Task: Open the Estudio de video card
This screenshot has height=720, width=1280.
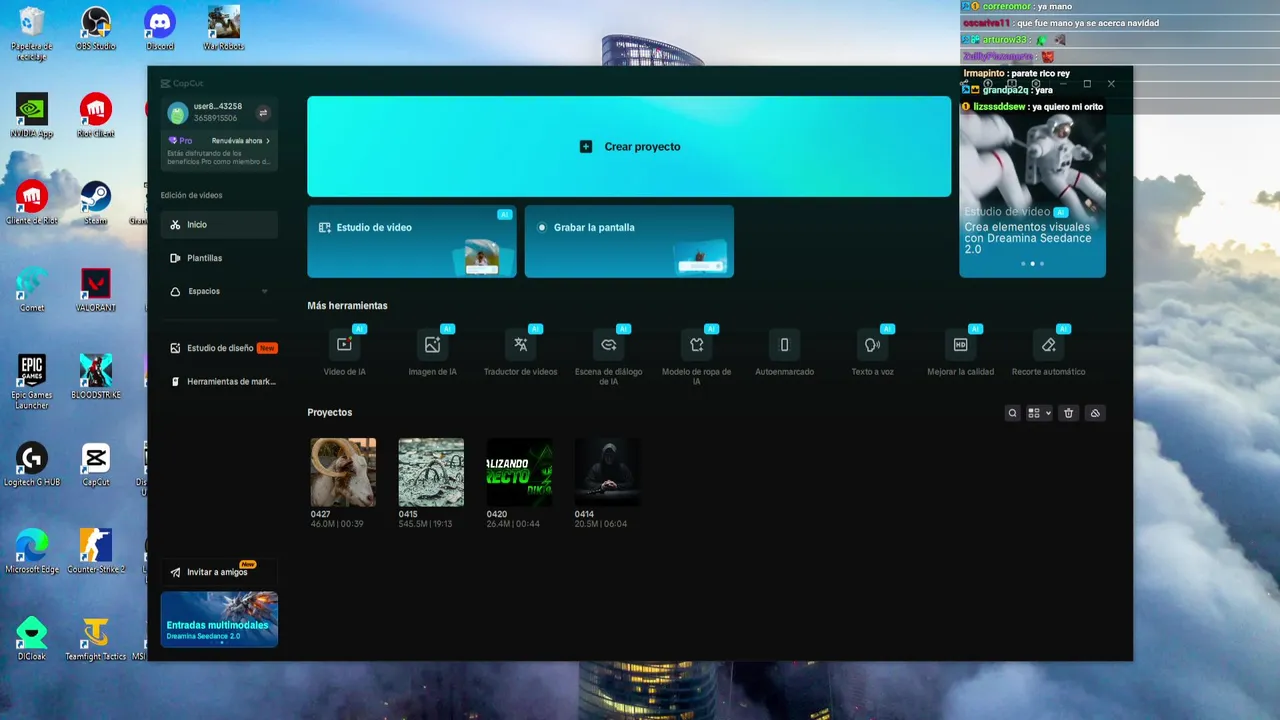Action: (x=412, y=241)
